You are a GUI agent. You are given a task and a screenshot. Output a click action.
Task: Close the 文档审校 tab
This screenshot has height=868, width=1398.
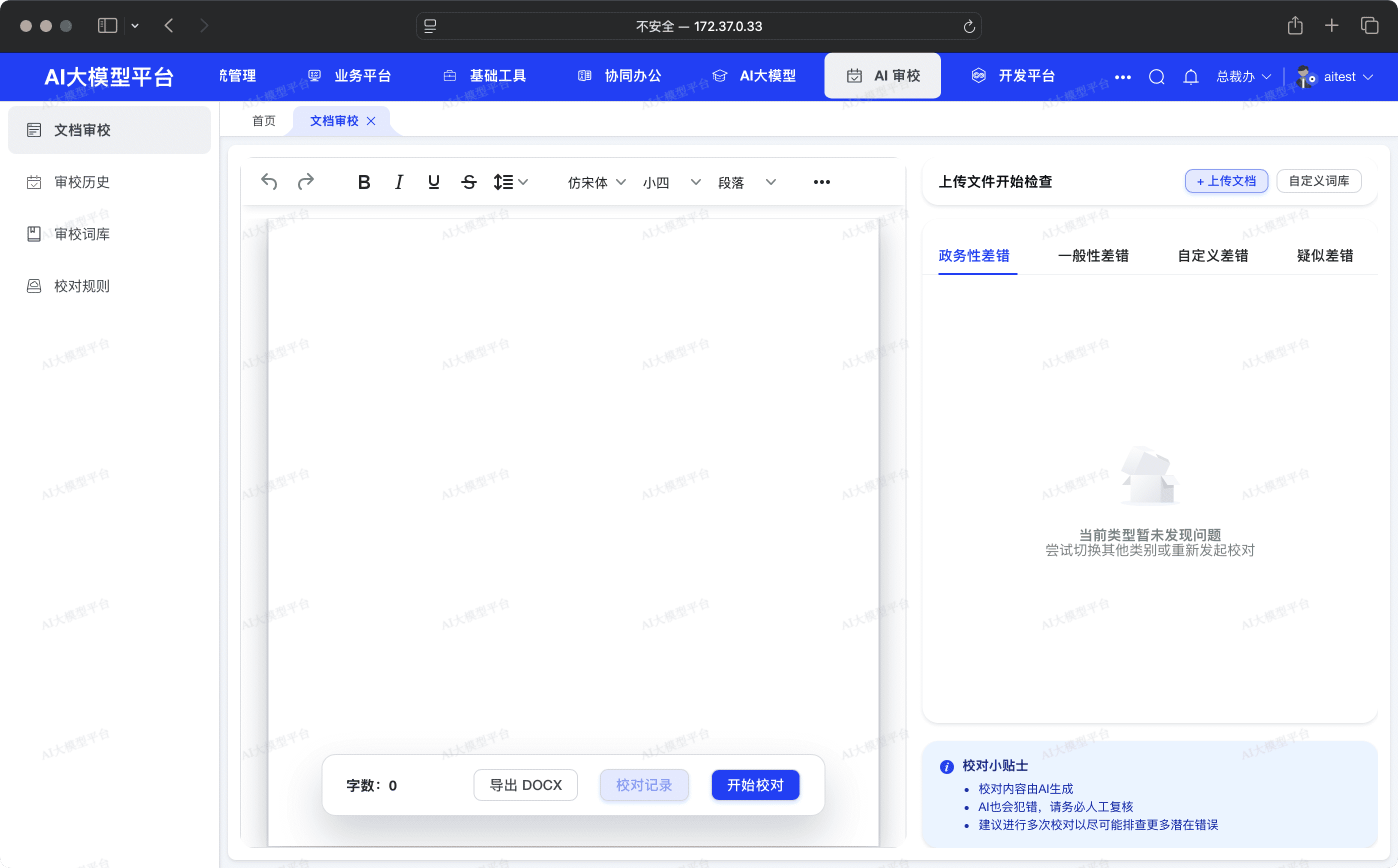coord(370,121)
